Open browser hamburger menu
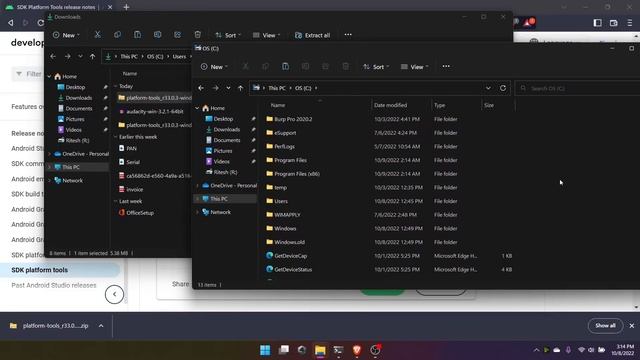The image size is (640, 360). (x=630, y=23)
